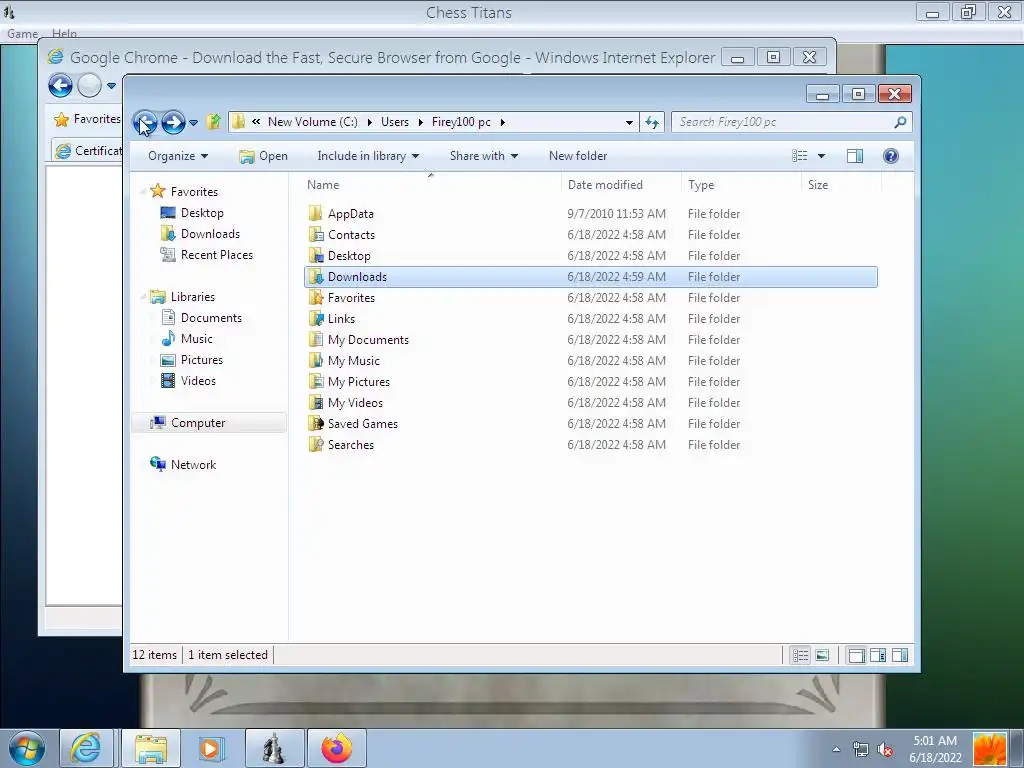The width and height of the screenshot is (1024, 768).
Task: Switch to large icons view in status bar
Action: click(822, 655)
